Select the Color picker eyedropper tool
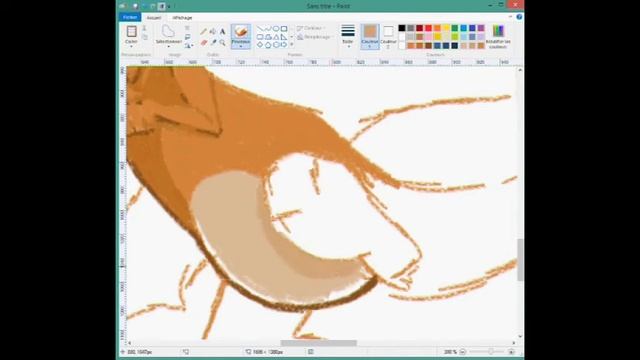Image resolution: width=640 pixels, height=360 pixels. click(213, 42)
